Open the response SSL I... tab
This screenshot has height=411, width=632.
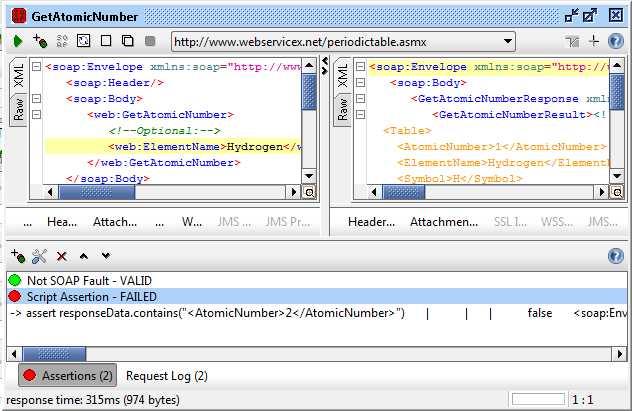click(510, 222)
